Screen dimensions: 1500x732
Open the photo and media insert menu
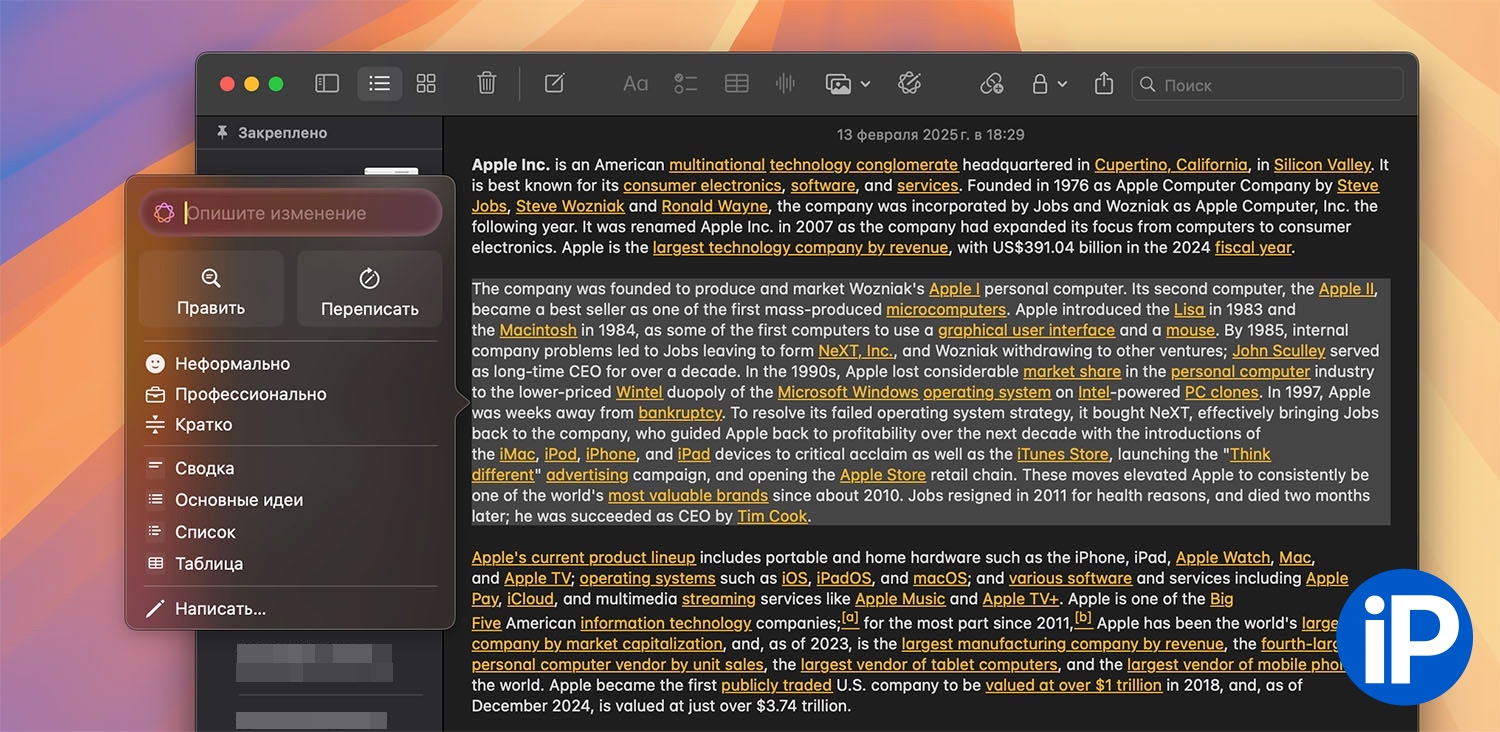click(x=848, y=84)
